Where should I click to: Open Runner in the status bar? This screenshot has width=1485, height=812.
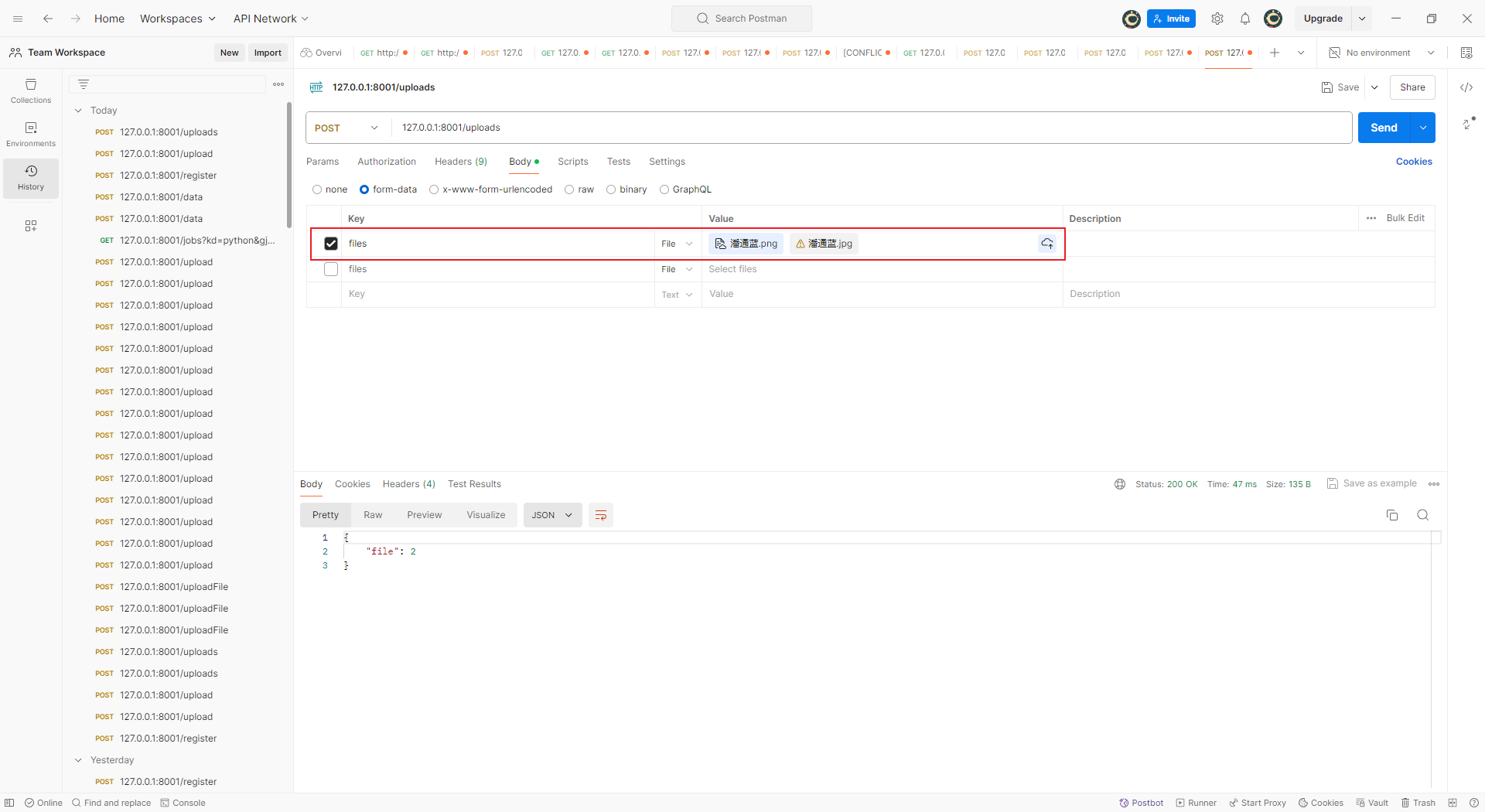[1197, 803]
